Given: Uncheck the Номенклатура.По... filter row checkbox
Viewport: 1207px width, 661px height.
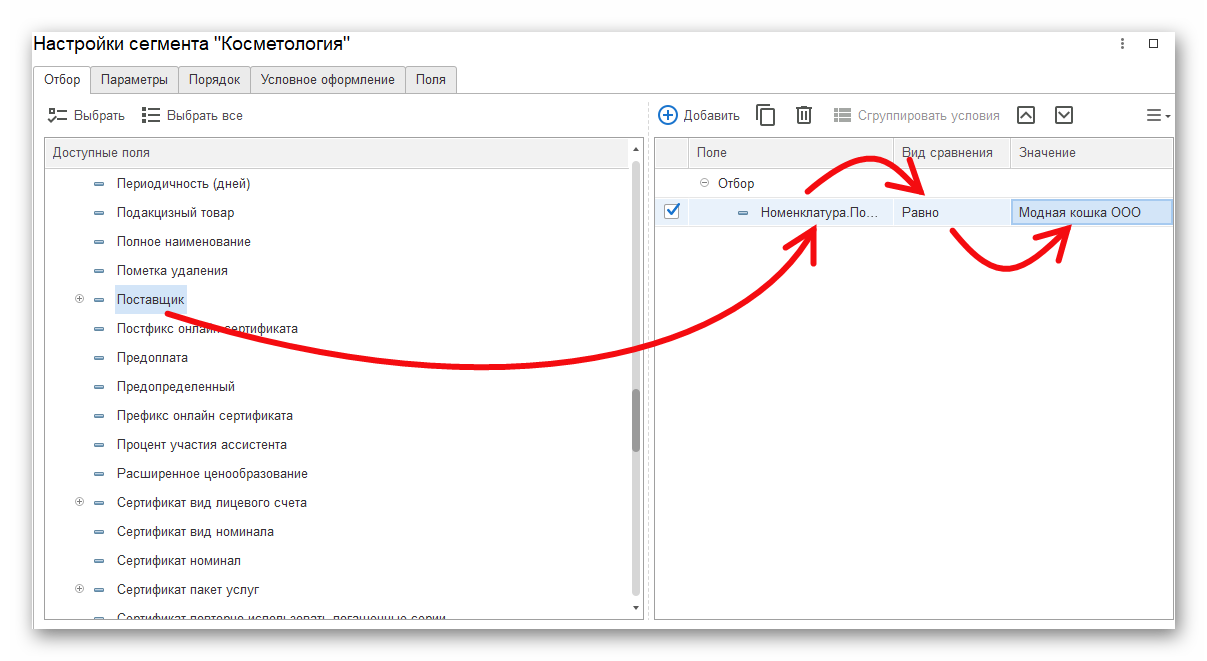Looking at the screenshot, I should pos(672,211).
